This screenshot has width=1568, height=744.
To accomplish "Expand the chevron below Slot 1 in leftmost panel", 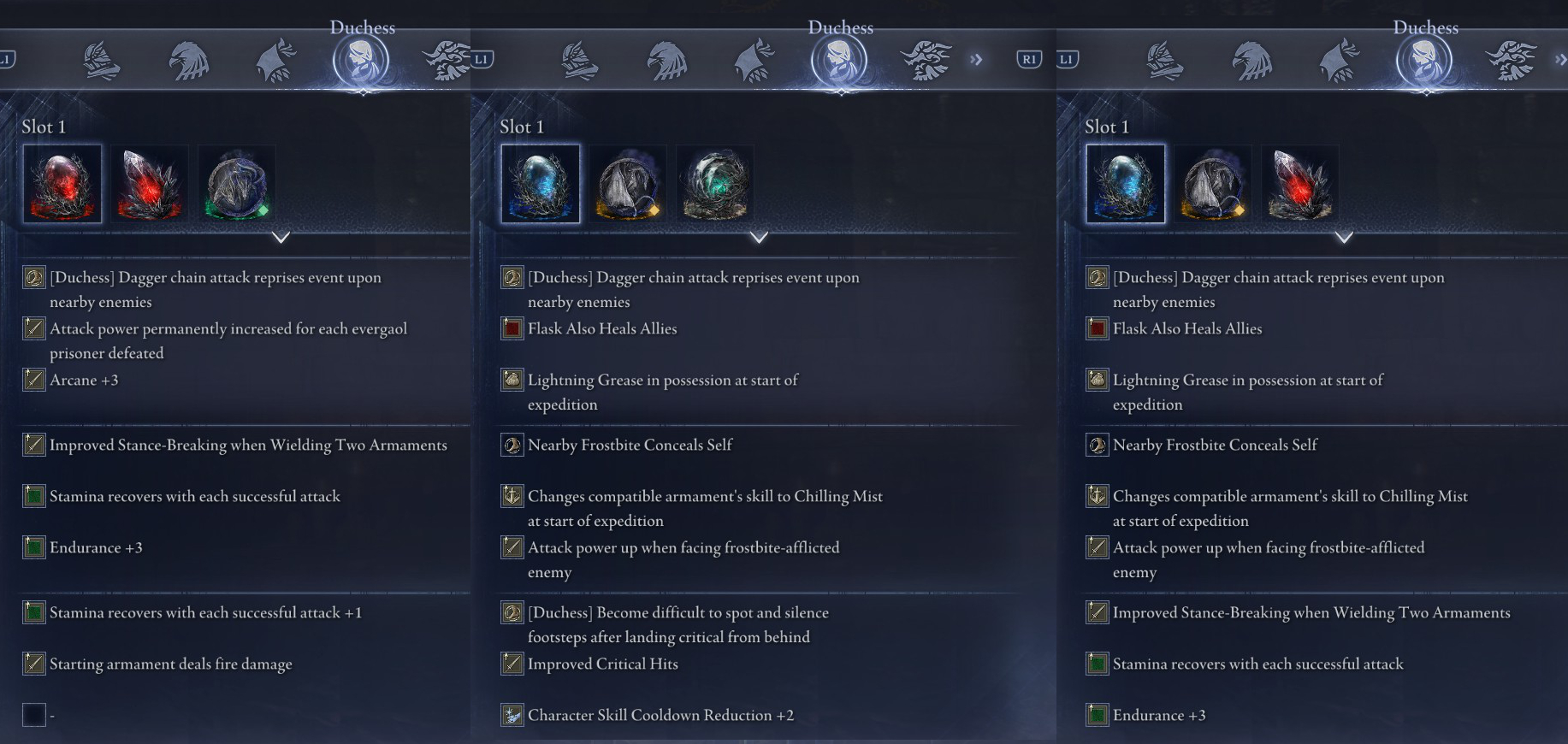I will 281,237.
